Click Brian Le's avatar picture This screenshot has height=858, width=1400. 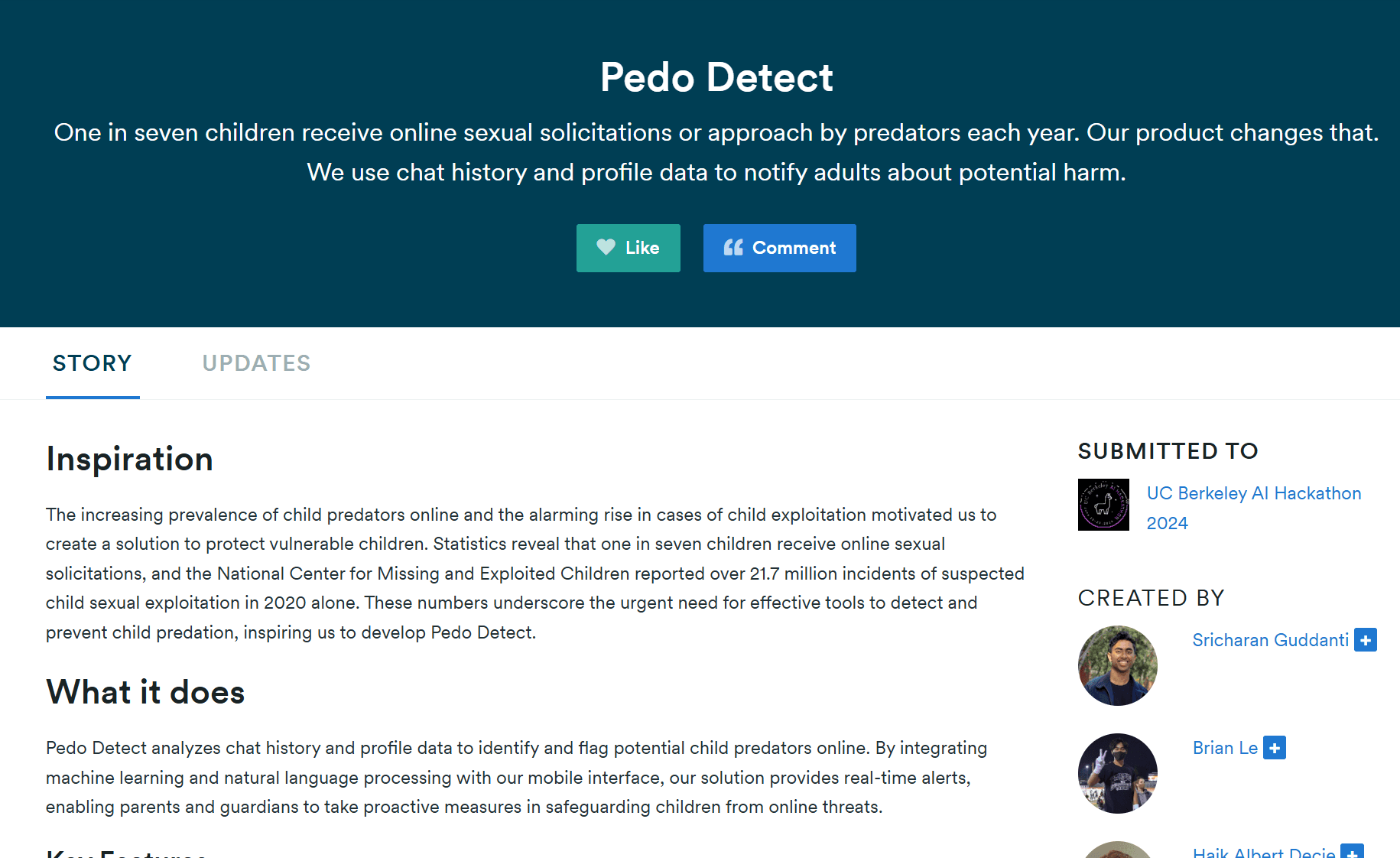coord(1117,773)
